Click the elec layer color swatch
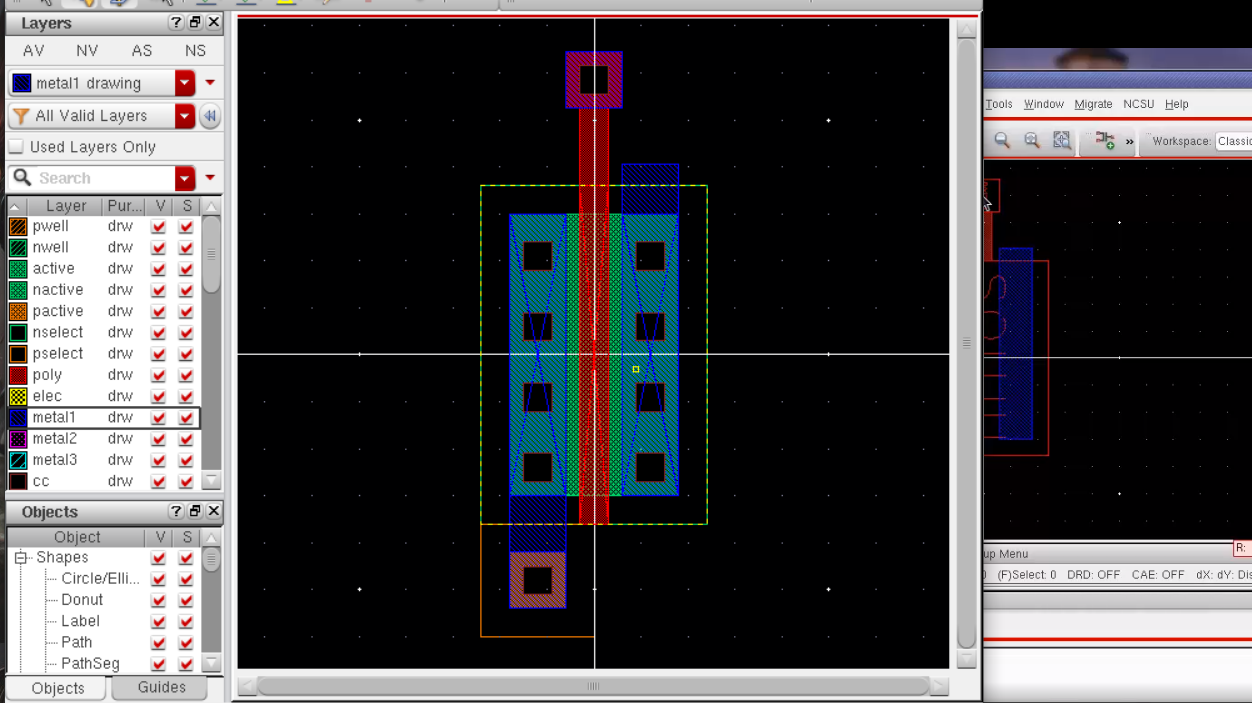 (18, 396)
